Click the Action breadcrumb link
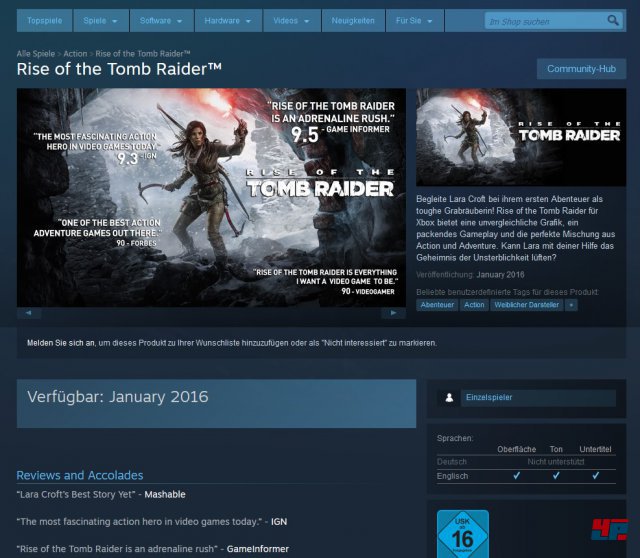Image resolution: width=640 pixels, height=558 pixels. (75, 53)
